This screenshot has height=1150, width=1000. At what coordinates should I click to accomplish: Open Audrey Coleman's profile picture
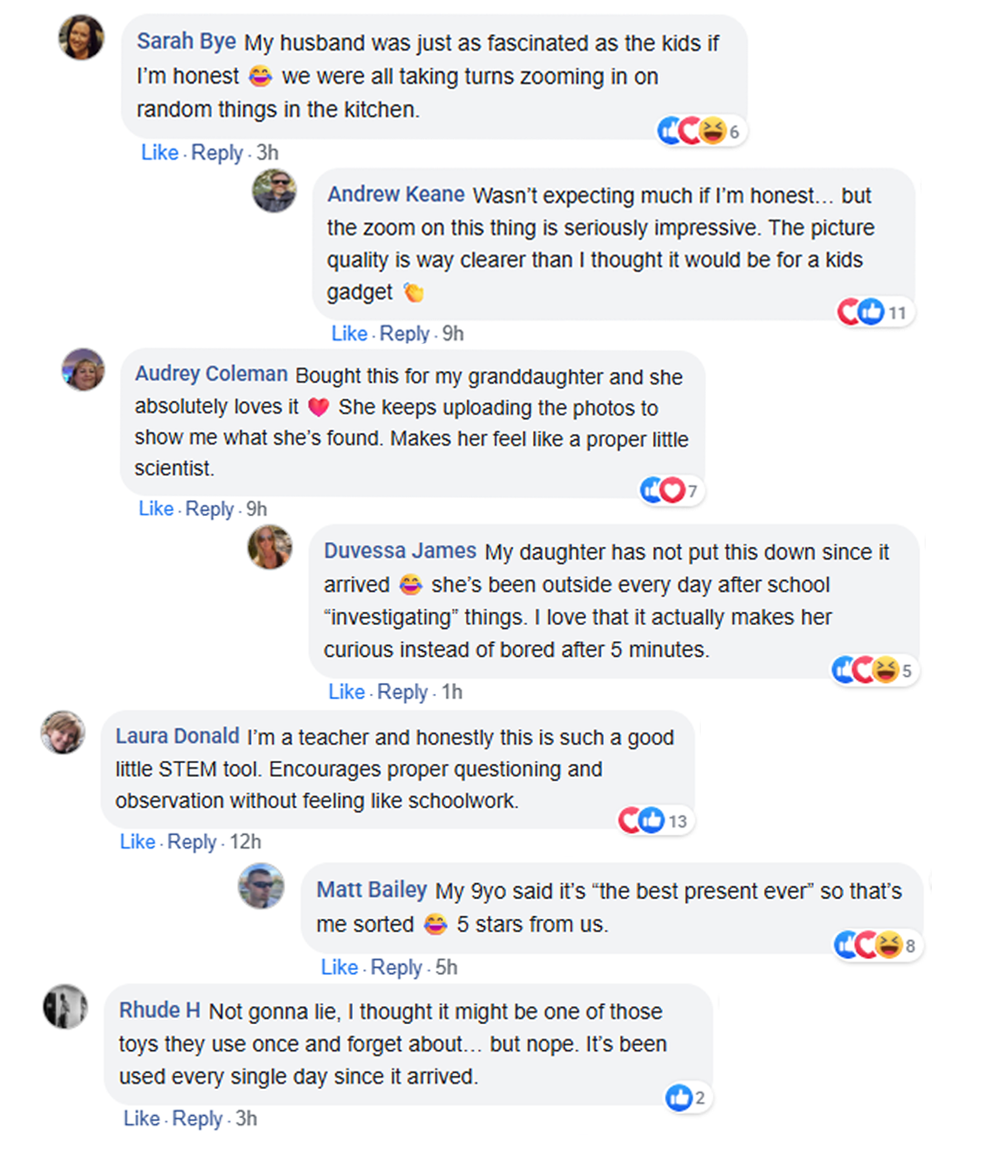click(83, 369)
